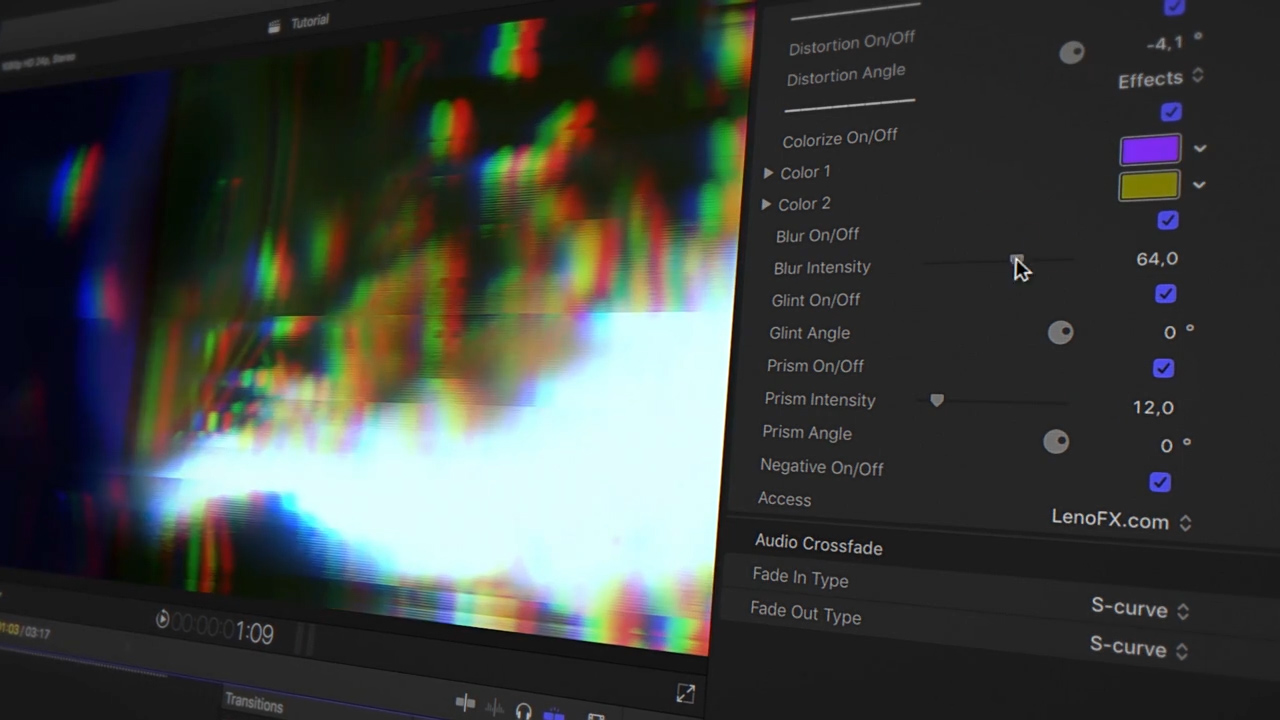Open the Effects popup menu

coord(1160,79)
